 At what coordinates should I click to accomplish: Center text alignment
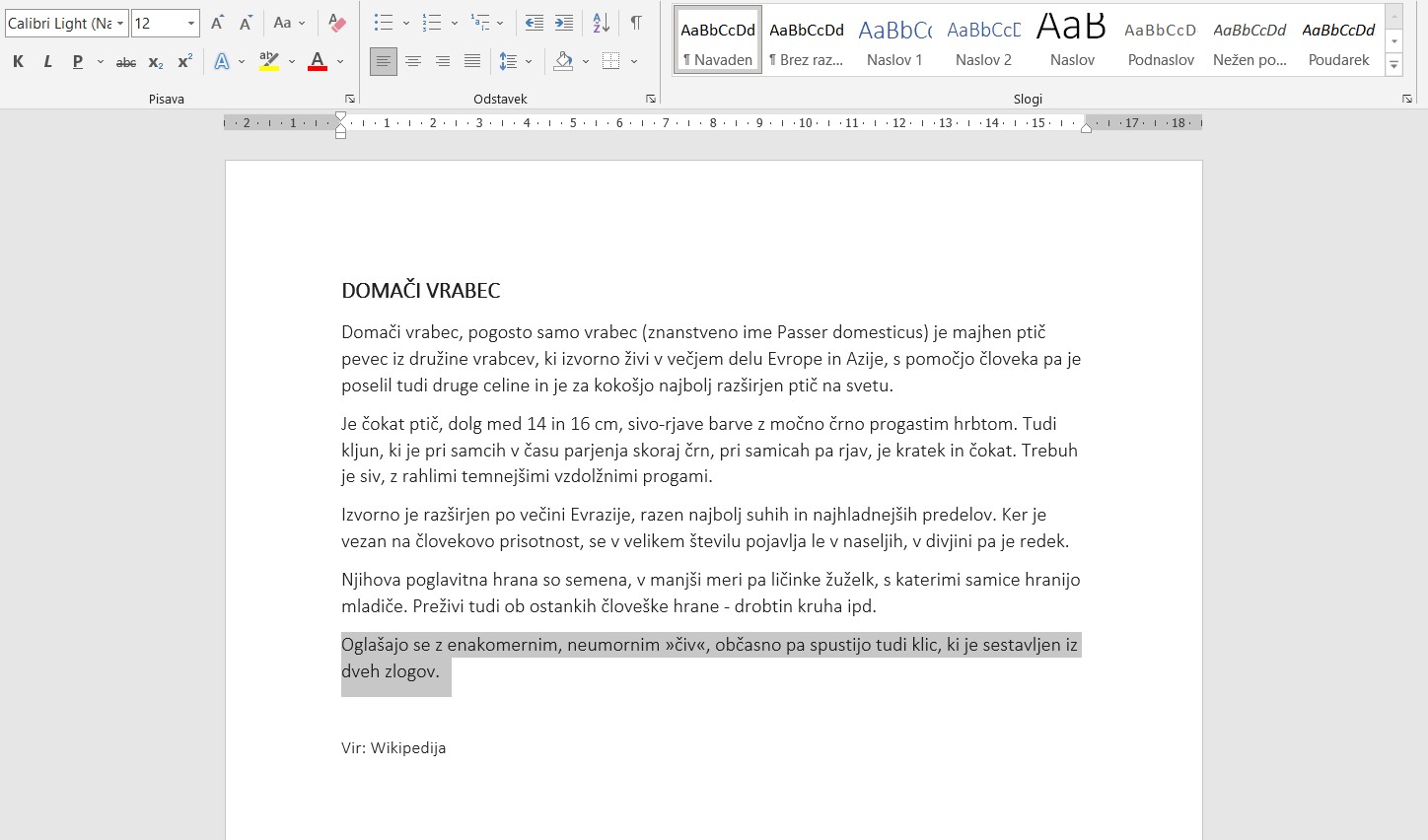413,62
